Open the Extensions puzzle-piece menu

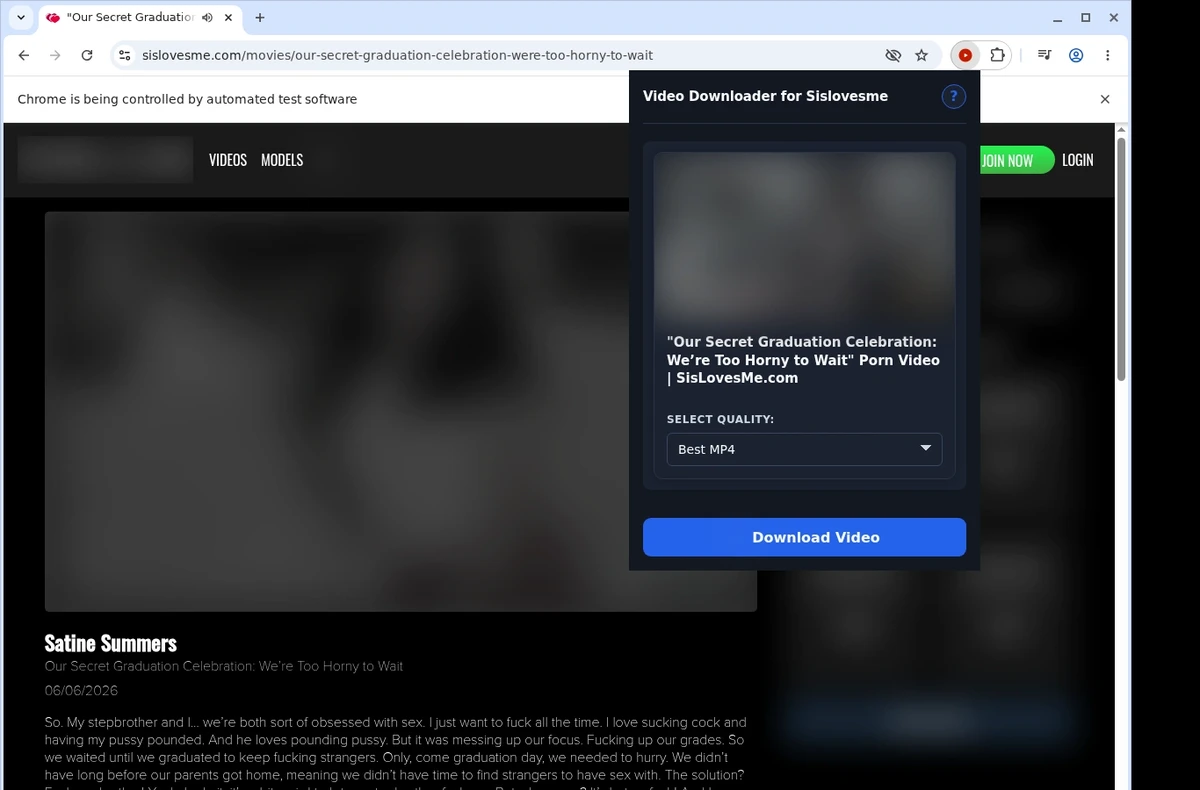997,56
